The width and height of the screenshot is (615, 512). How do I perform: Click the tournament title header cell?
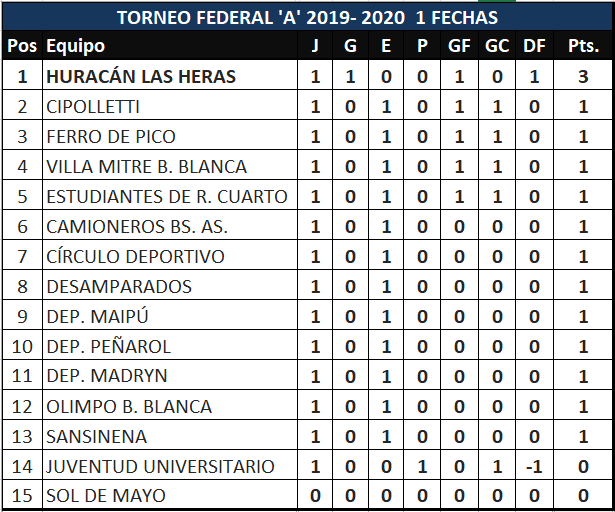307,18
